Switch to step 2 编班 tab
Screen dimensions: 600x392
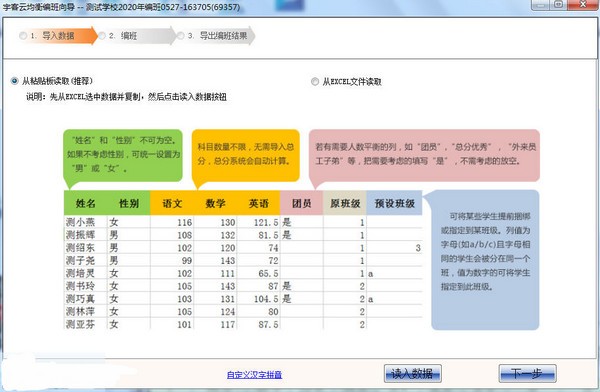(137, 36)
